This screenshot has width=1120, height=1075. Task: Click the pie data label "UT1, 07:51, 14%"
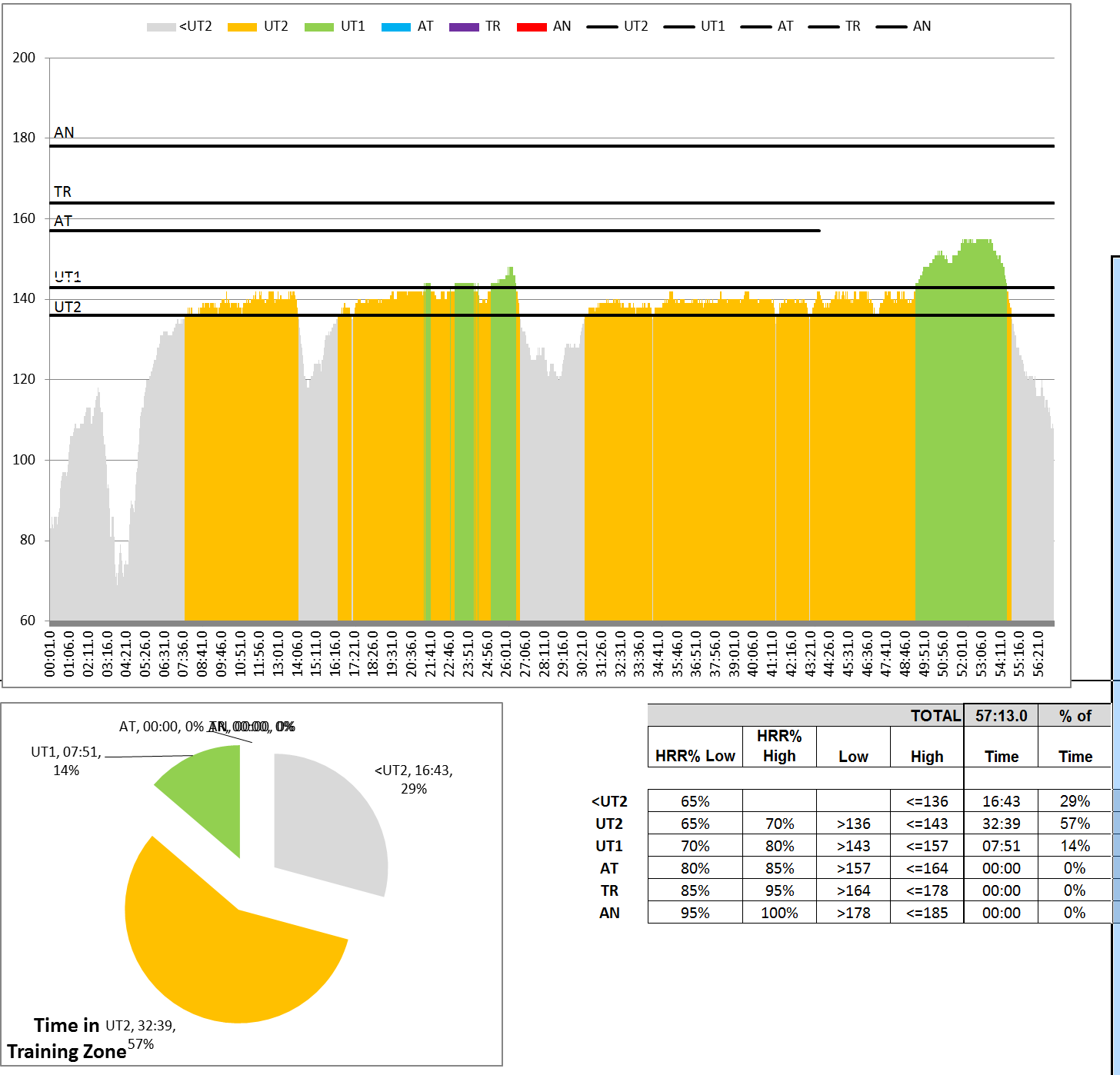65,760
